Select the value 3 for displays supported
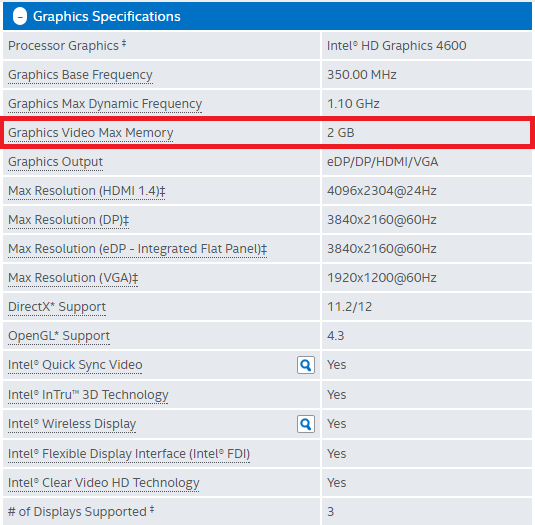The image size is (535, 525). point(330,512)
